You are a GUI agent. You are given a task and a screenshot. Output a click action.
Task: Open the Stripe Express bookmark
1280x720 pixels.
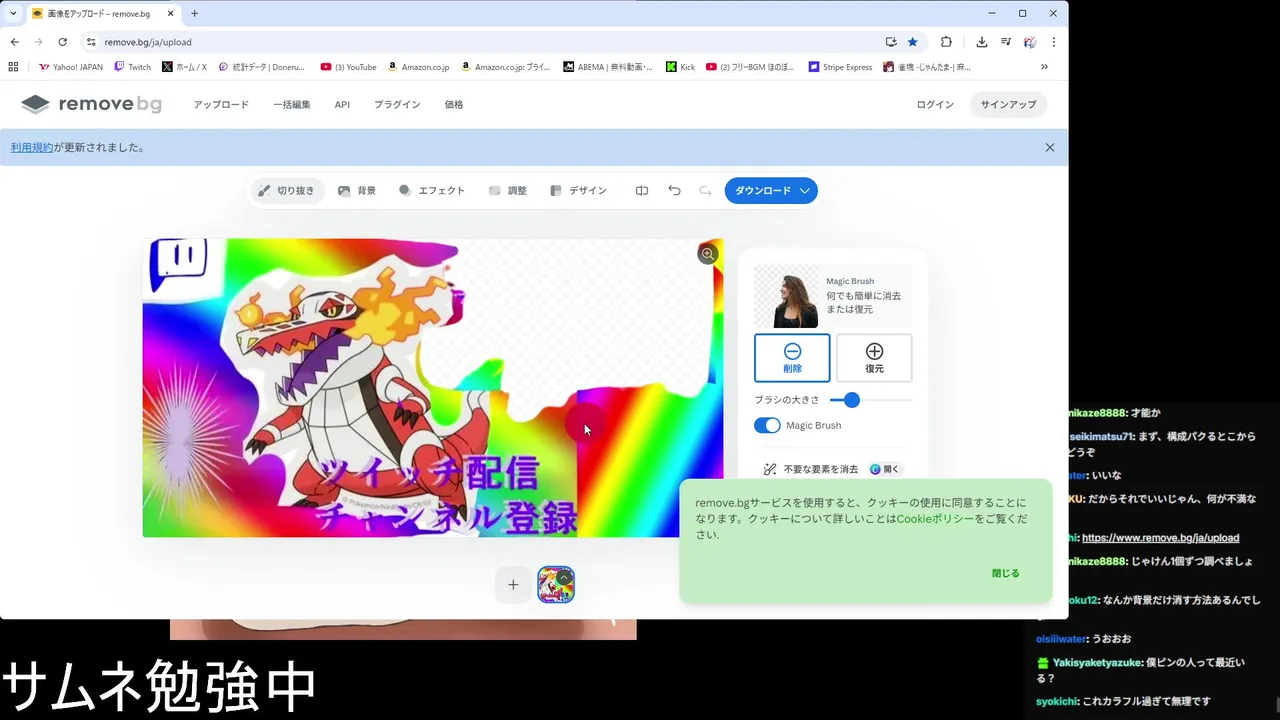point(840,67)
